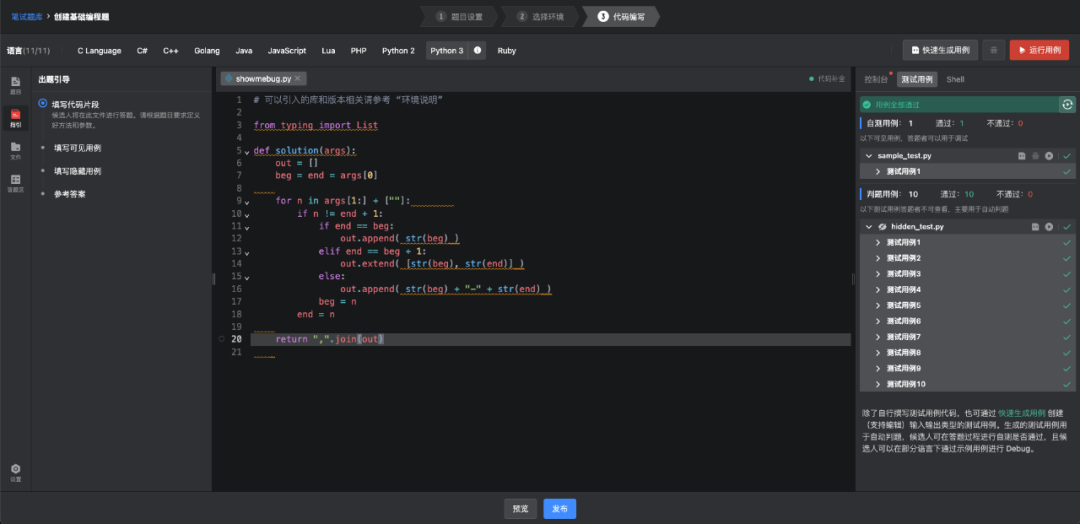The height and width of the screenshot is (524, 1080).
Task: Fold the elif block at line 13
Action: coord(247,251)
